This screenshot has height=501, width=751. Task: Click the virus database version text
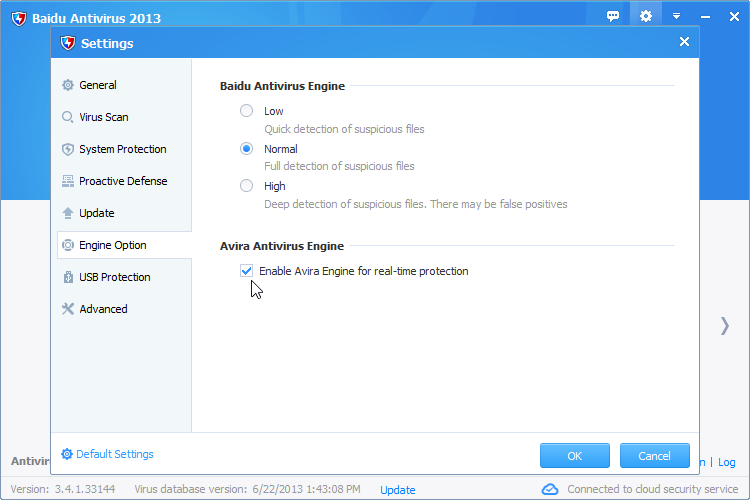247,489
